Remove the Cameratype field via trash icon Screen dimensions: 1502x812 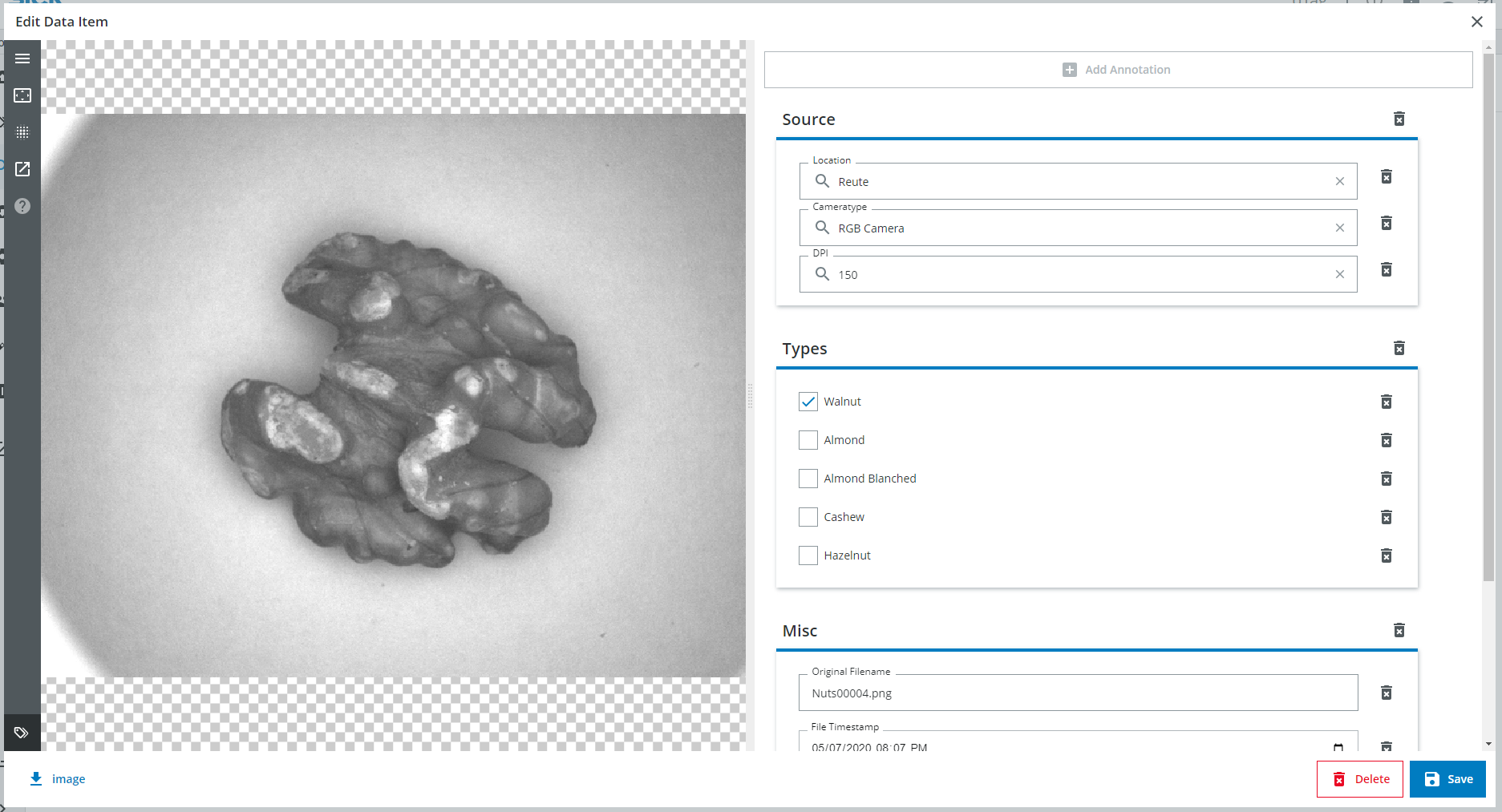pos(1386,224)
